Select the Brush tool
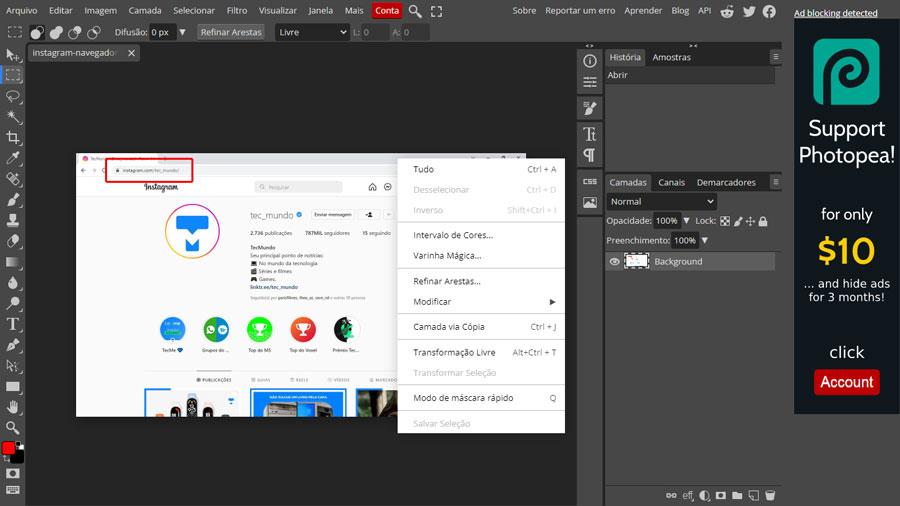The image size is (900, 506). pyautogui.click(x=12, y=199)
